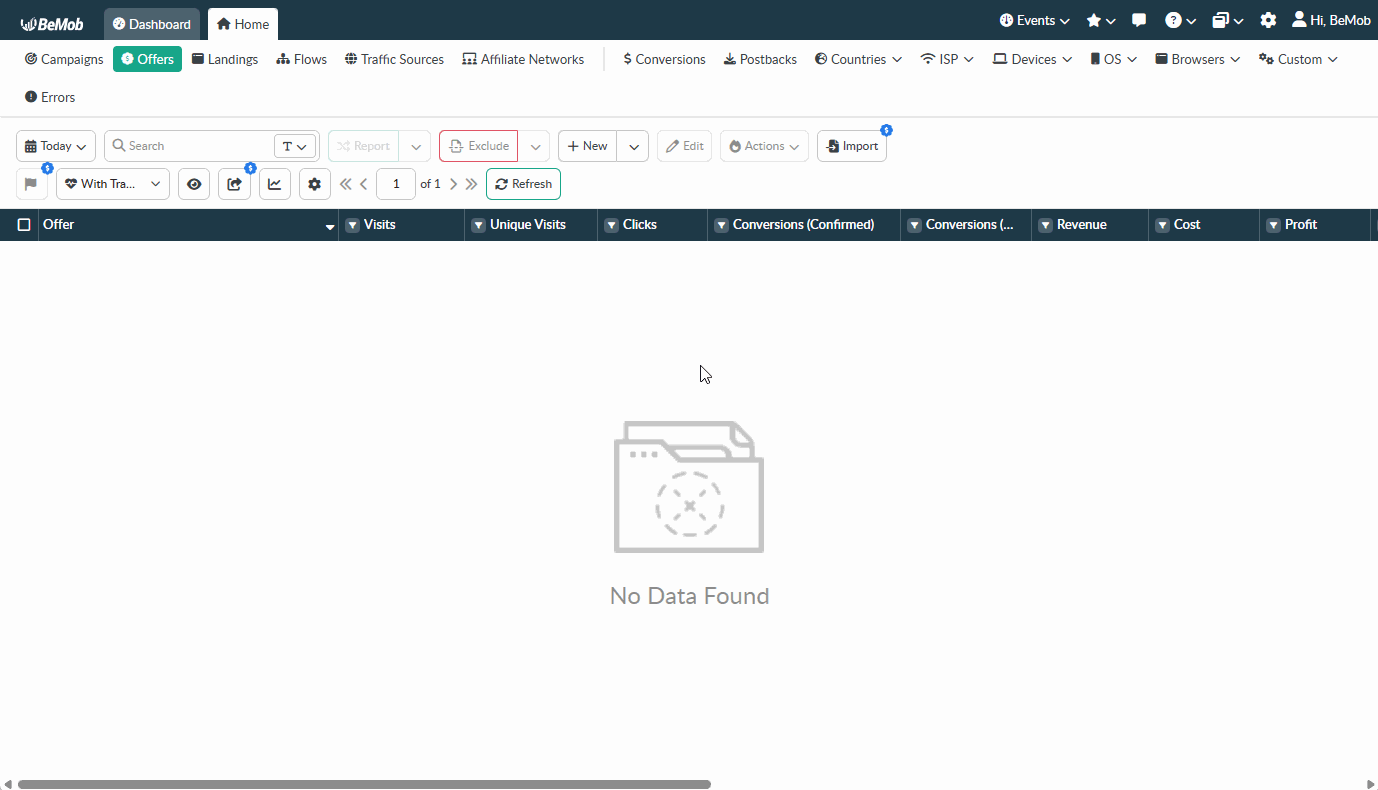Select the Home tab
This screenshot has width=1378, height=790.
[x=243, y=24]
